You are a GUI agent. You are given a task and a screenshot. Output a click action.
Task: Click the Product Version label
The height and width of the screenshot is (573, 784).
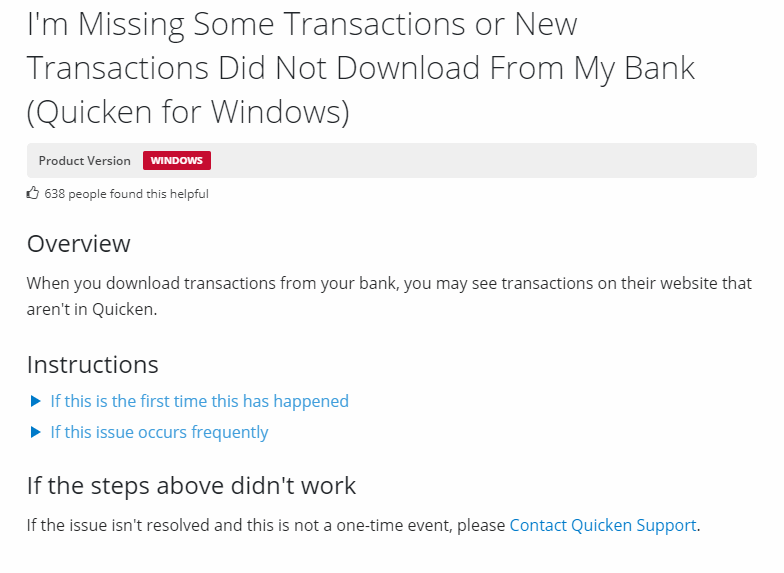point(84,161)
